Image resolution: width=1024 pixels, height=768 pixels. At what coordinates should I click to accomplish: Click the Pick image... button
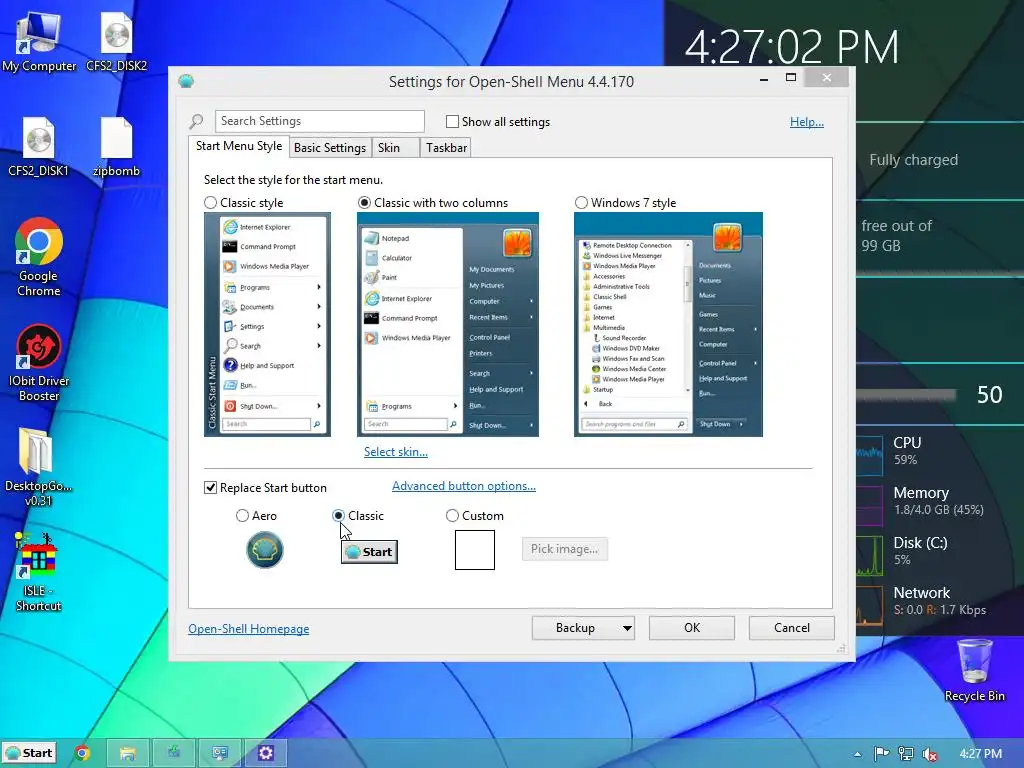pos(564,549)
